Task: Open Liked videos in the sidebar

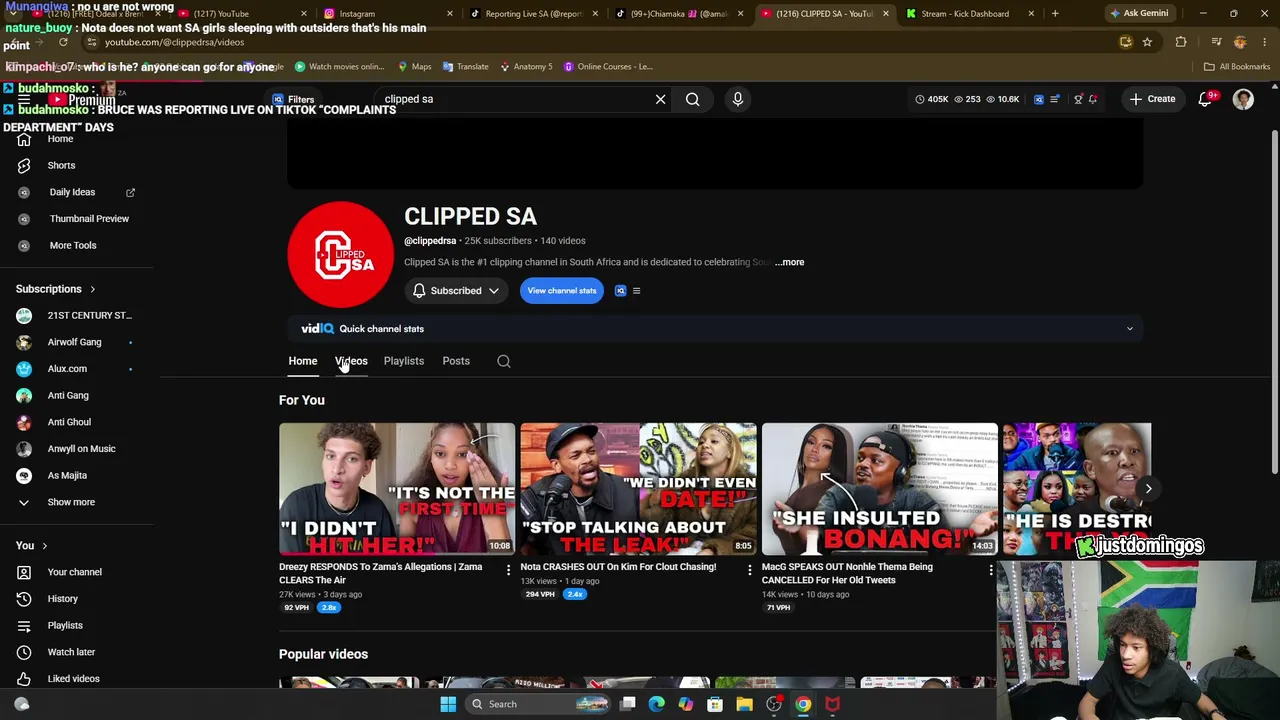Action: (x=73, y=679)
